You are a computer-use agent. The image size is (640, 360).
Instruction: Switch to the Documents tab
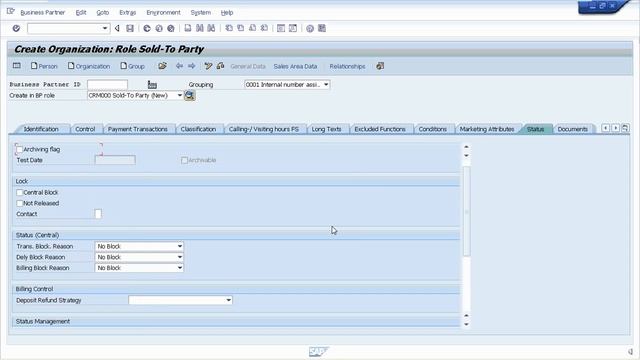click(573, 129)
